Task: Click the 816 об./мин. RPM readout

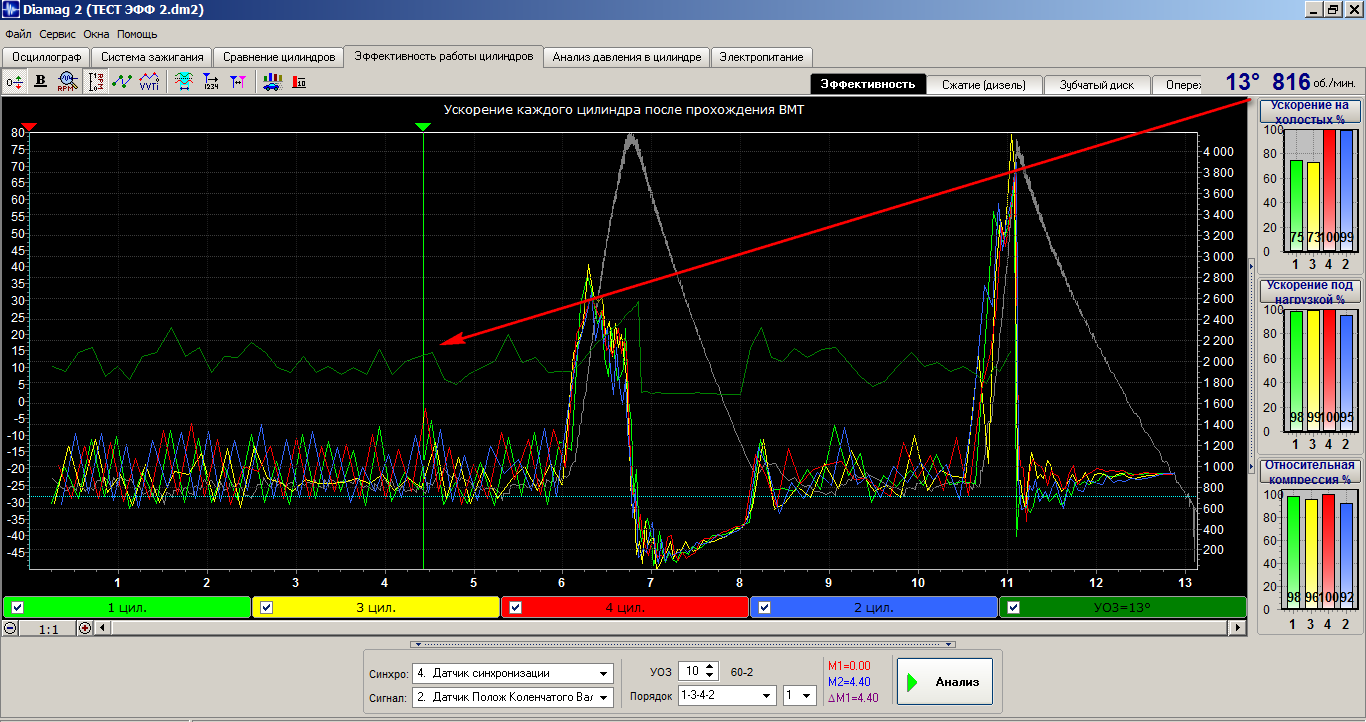Action: (x=1314, y=82)
